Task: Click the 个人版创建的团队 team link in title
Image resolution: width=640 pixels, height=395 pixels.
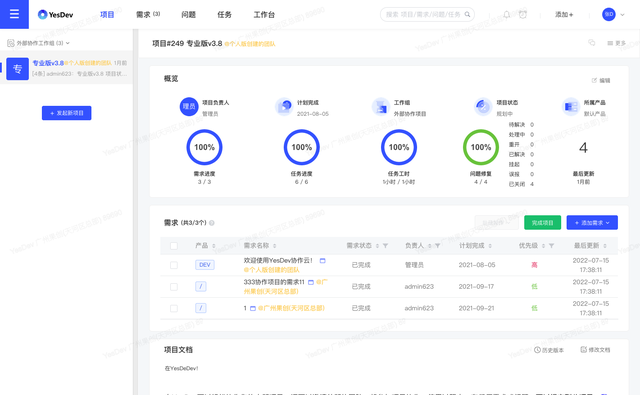Action: (x=250, y=44)
